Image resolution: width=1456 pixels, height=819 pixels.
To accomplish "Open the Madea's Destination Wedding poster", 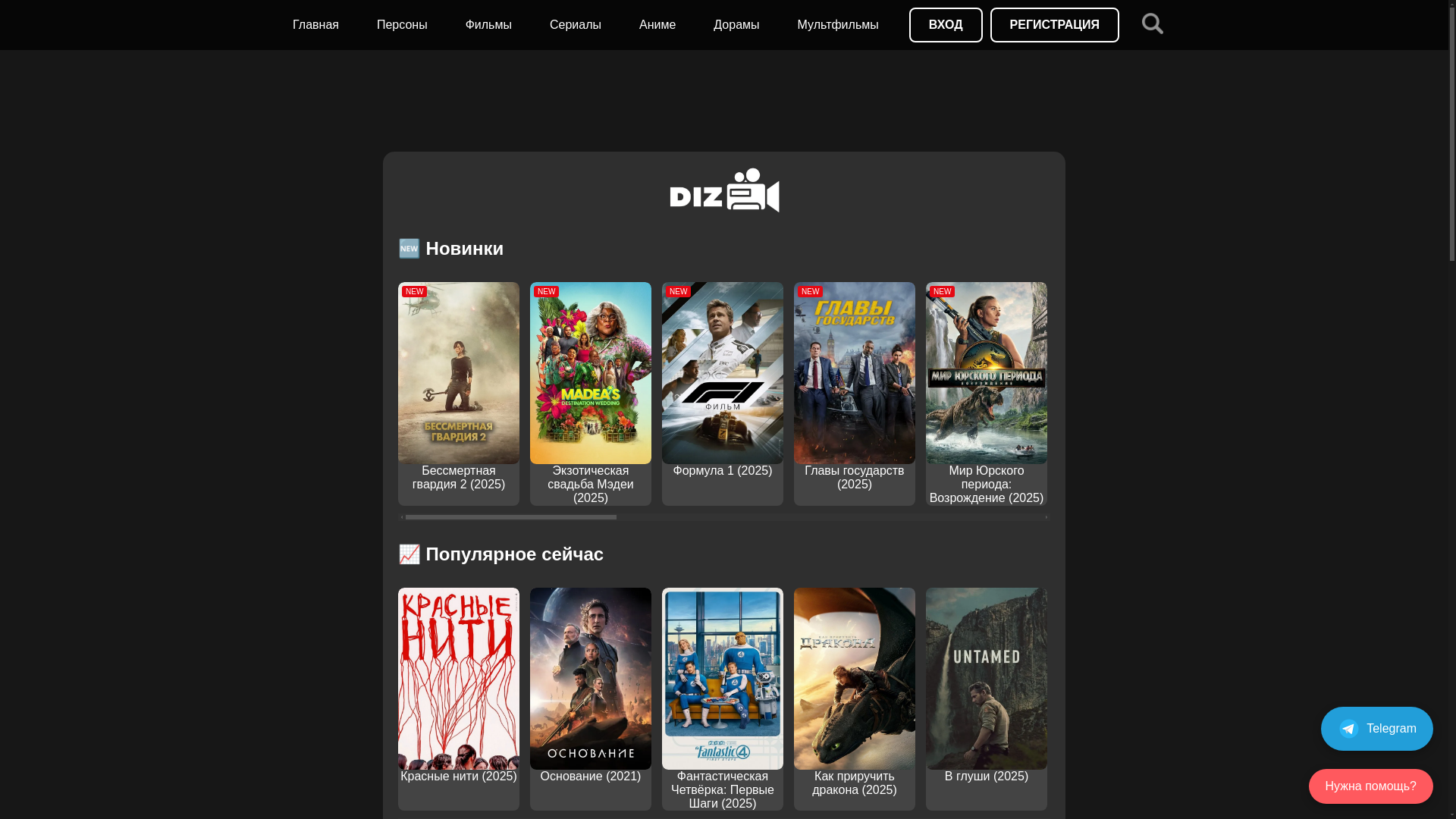I will [x=591, y=373].
